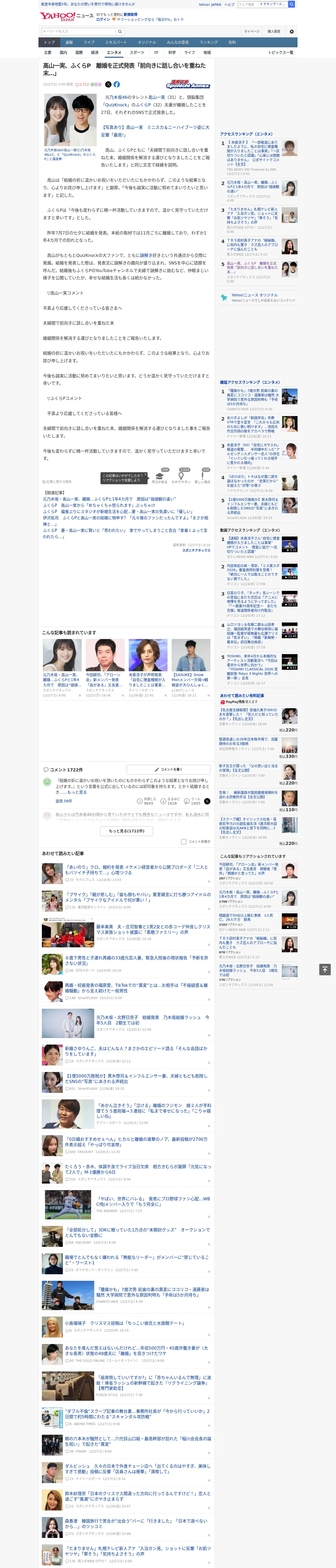This screenshot has height=1568, width=336.
Task: Open the settings gear icon in header
Action: (x=292, y=31)
